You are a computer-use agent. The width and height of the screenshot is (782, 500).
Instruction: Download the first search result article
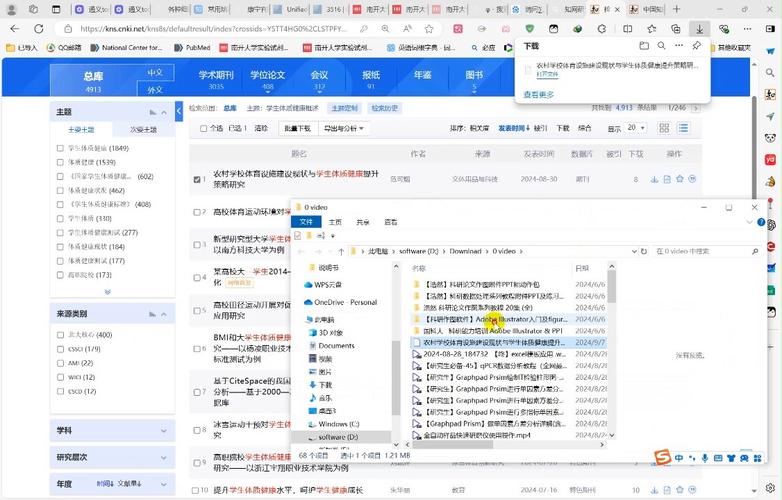(654, 179)
